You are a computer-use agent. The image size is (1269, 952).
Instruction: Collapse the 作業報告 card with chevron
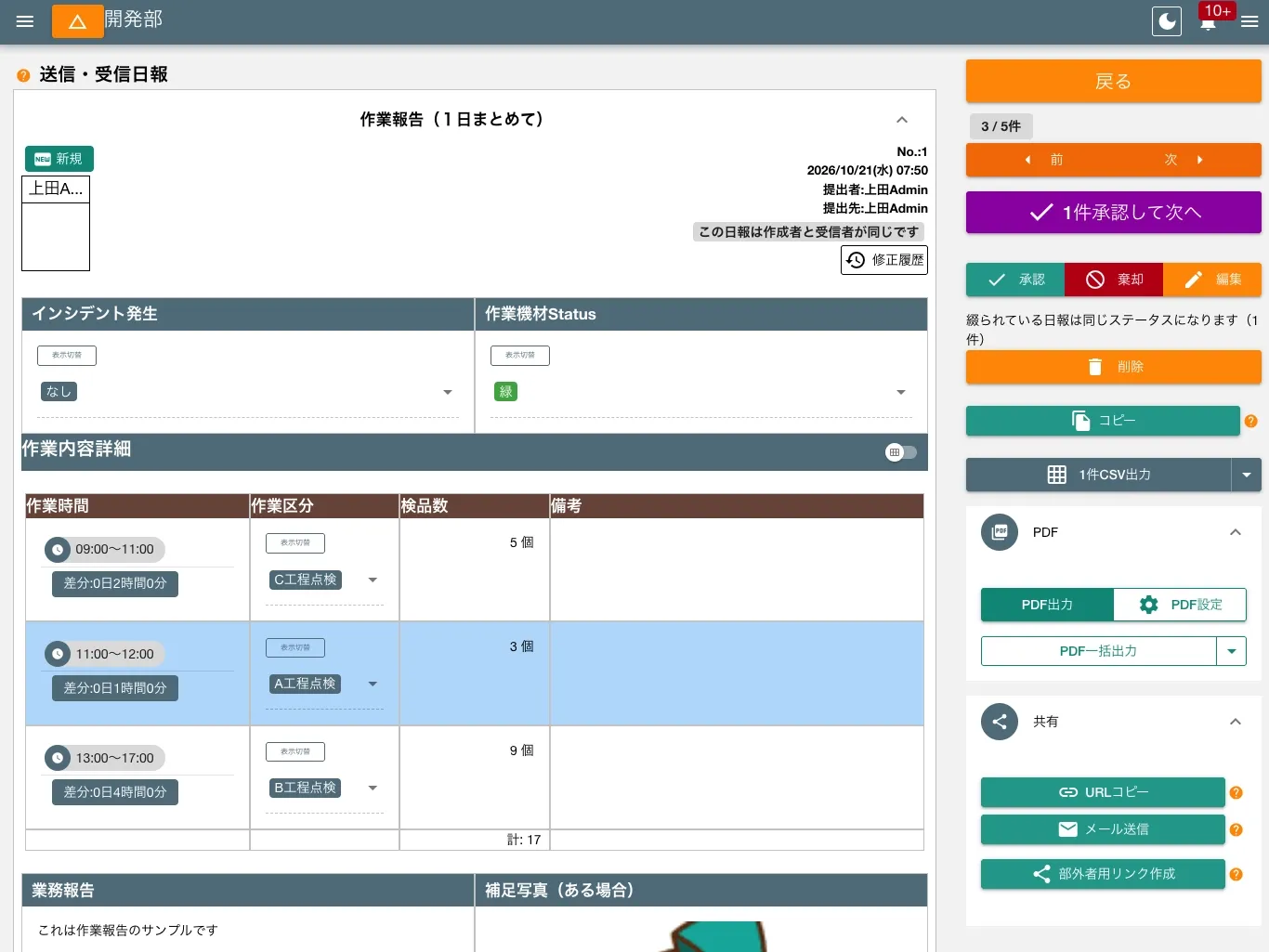click(x=901, y=120)
